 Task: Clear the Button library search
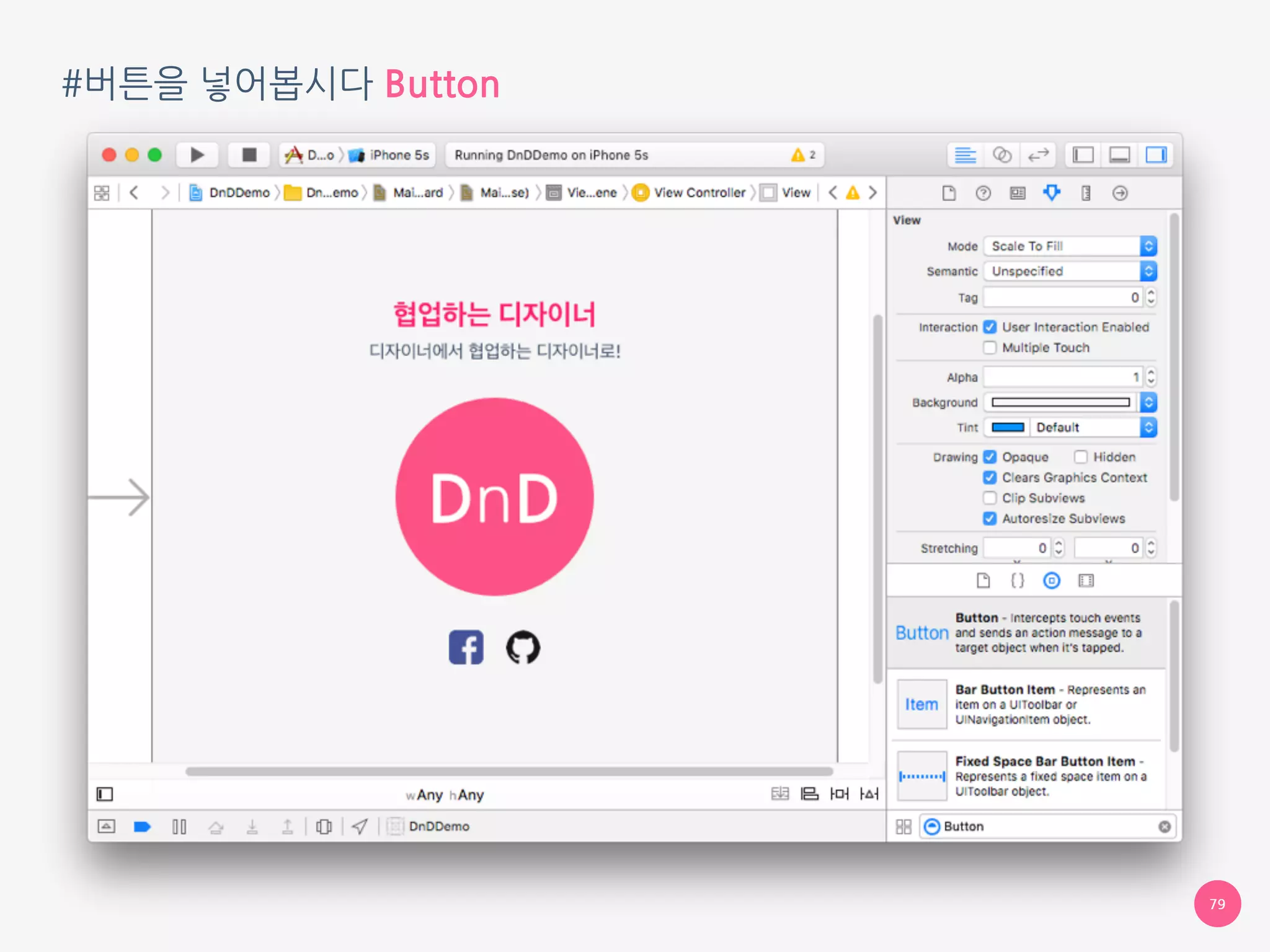pos(1164,826)
